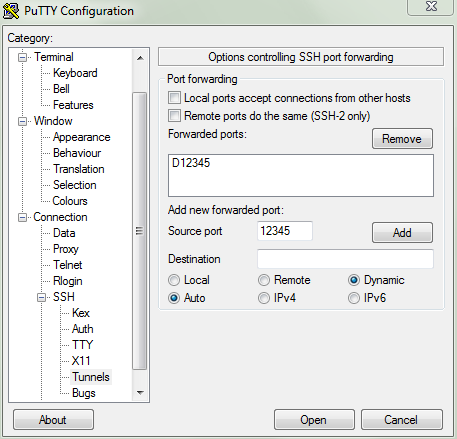Select D12345 in forwarded ports list
Viewport: 457px width, 439px height.
(191, 163)
